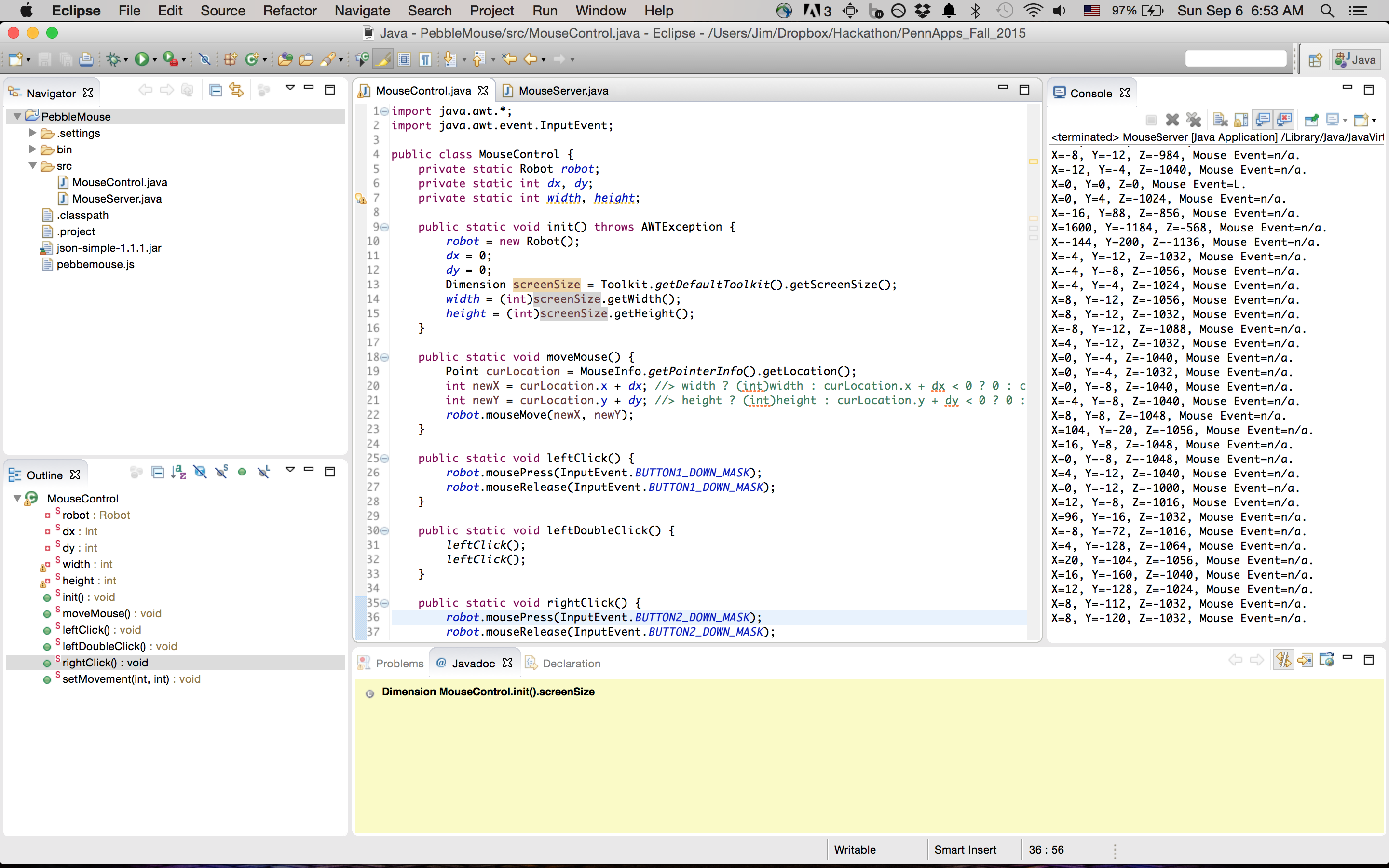1389x868 pixels.
Task: Click Clear Console icon
Action: [1221, 120]
